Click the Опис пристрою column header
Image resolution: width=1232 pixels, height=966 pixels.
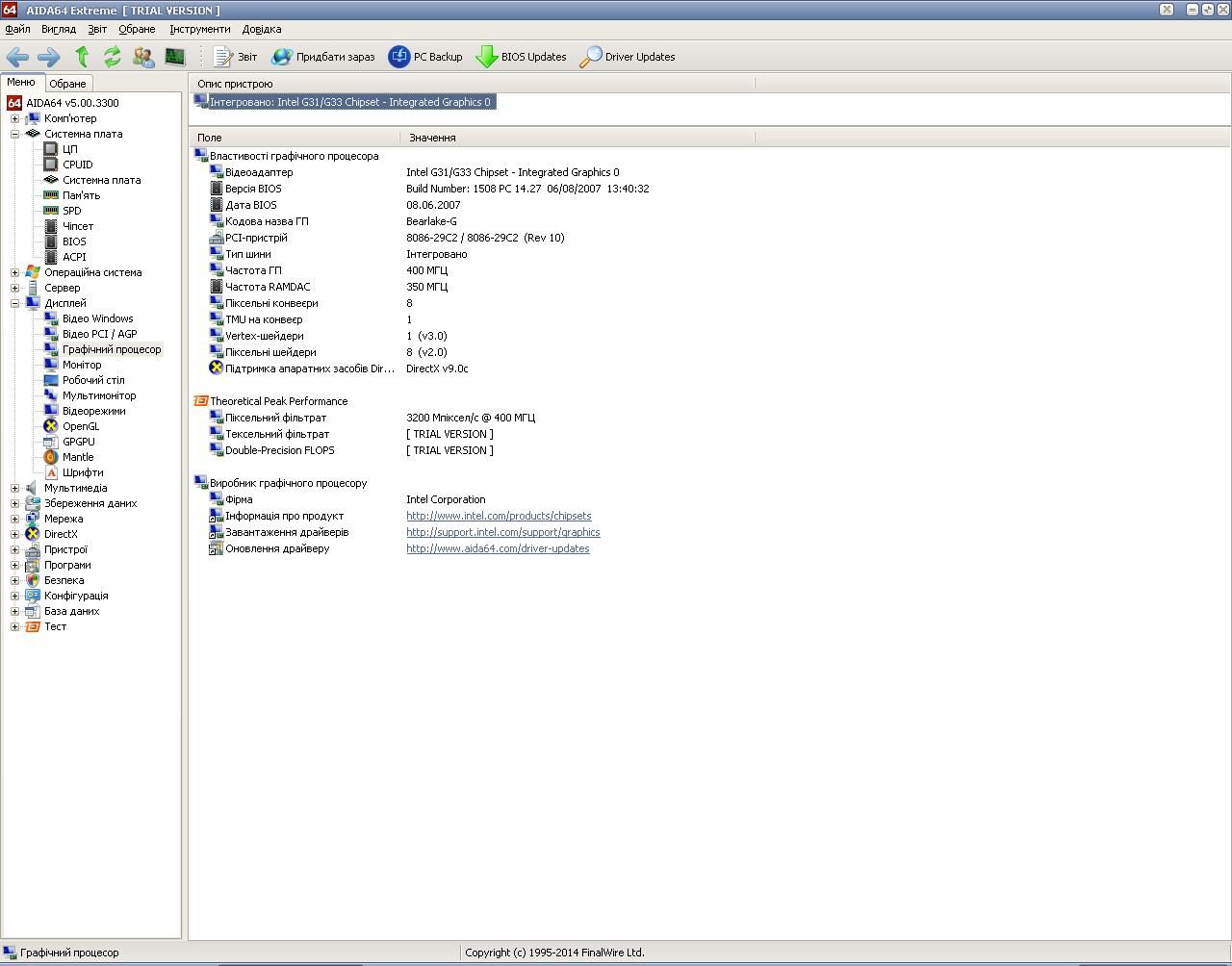[x=472, y=84]
